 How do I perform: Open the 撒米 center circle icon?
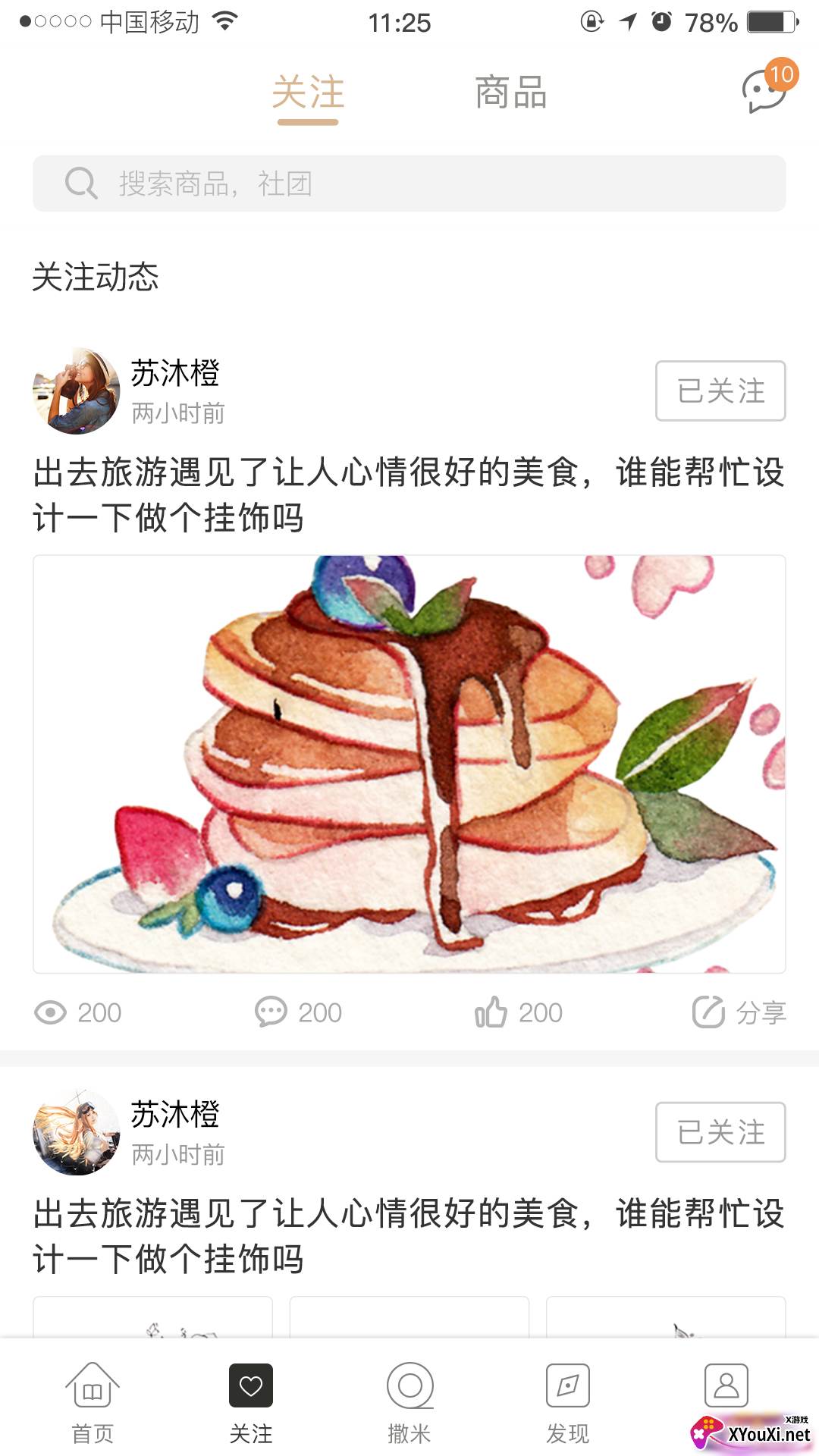[x=409, y=1385]
